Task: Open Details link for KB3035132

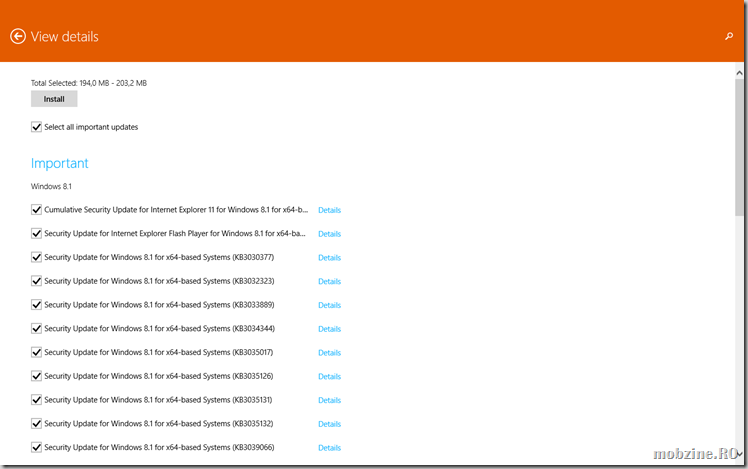Action: click(329, 424)
